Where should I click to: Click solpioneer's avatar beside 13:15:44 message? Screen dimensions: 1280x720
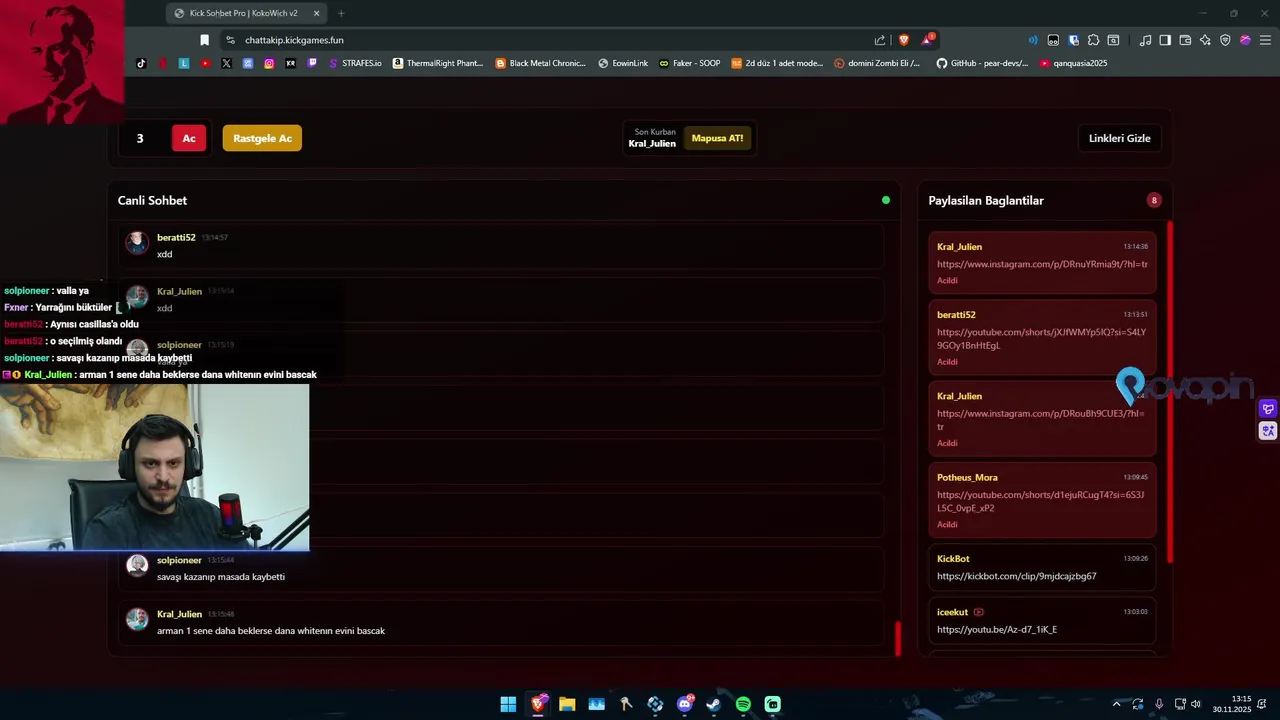coord(137,566)
